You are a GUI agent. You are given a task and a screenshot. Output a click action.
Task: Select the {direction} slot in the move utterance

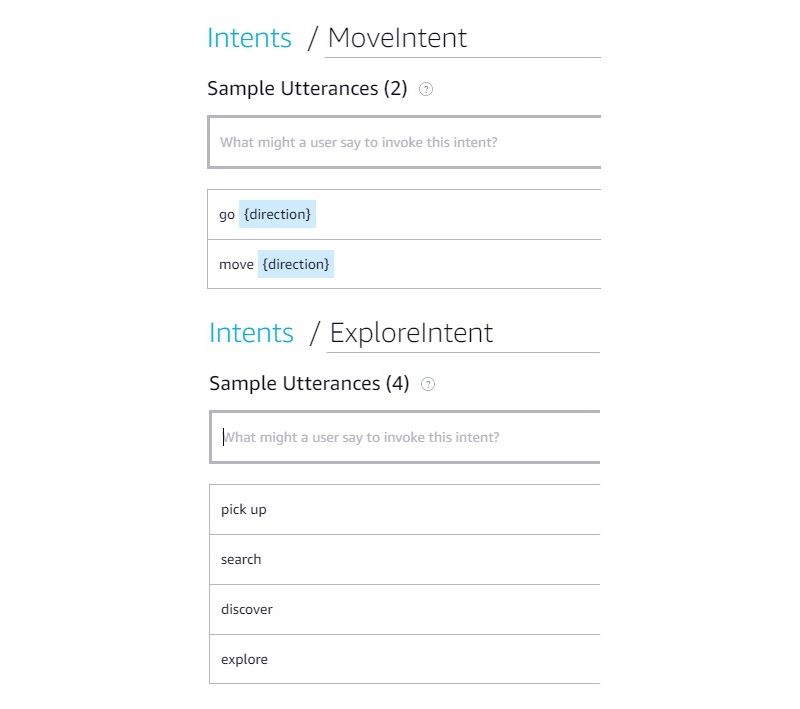pyautogui.click(x=296, y=264)
